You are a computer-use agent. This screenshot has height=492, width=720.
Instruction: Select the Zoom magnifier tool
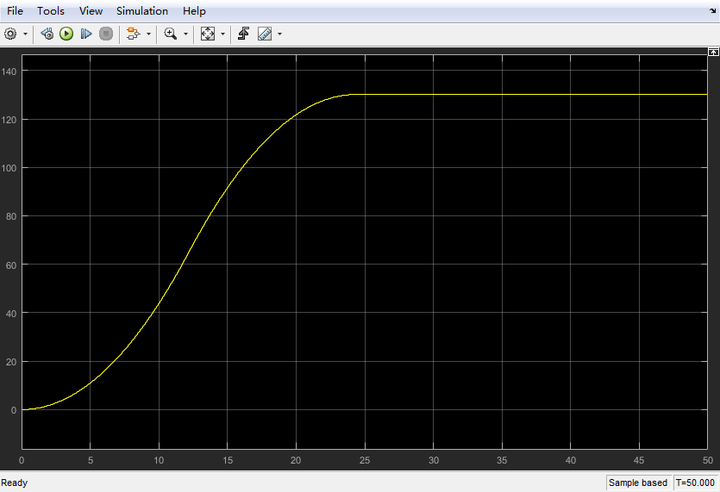170,34
